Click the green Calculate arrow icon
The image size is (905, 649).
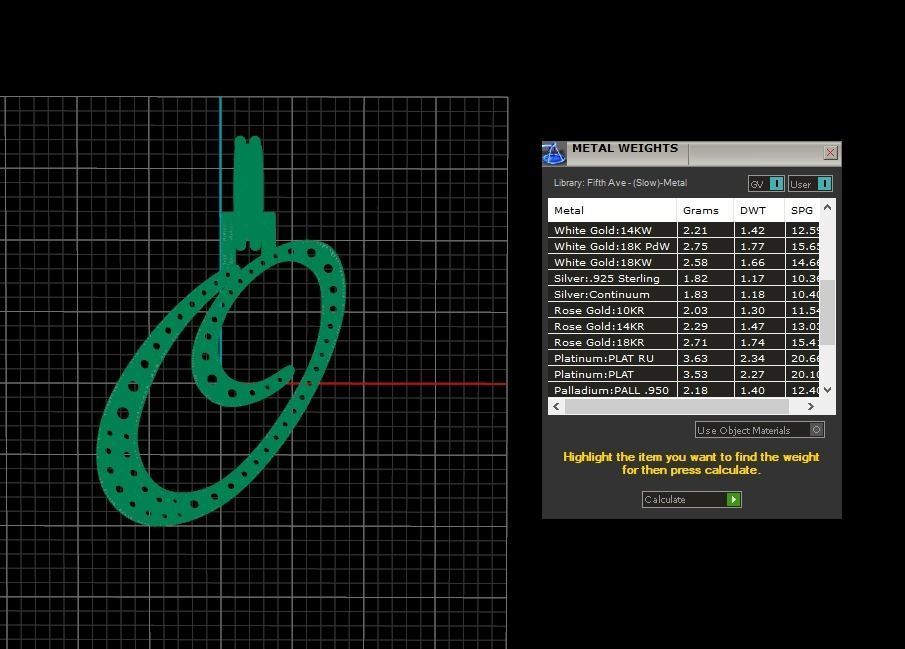[733, 499]
